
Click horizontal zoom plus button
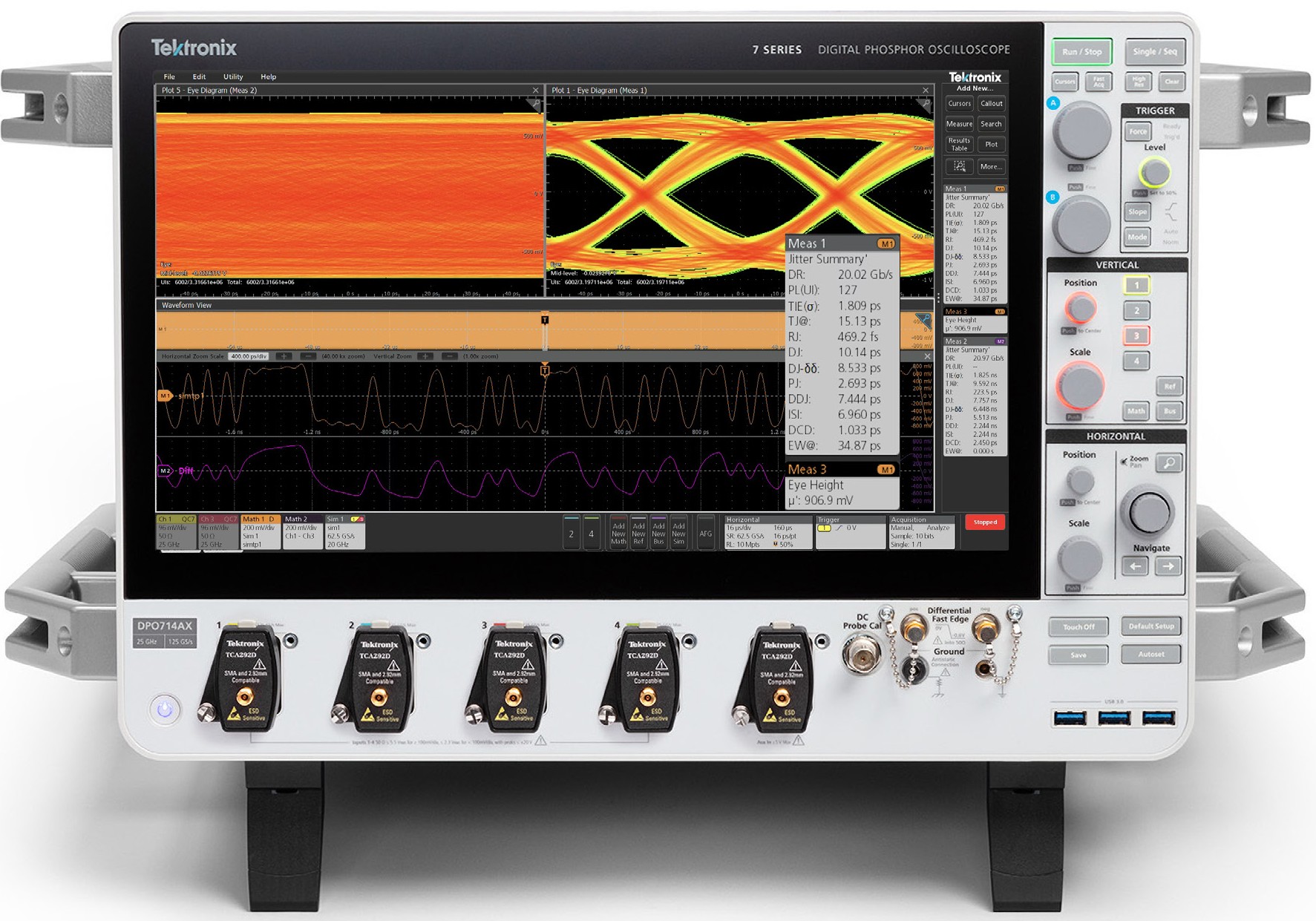click(x=284, y=357)
